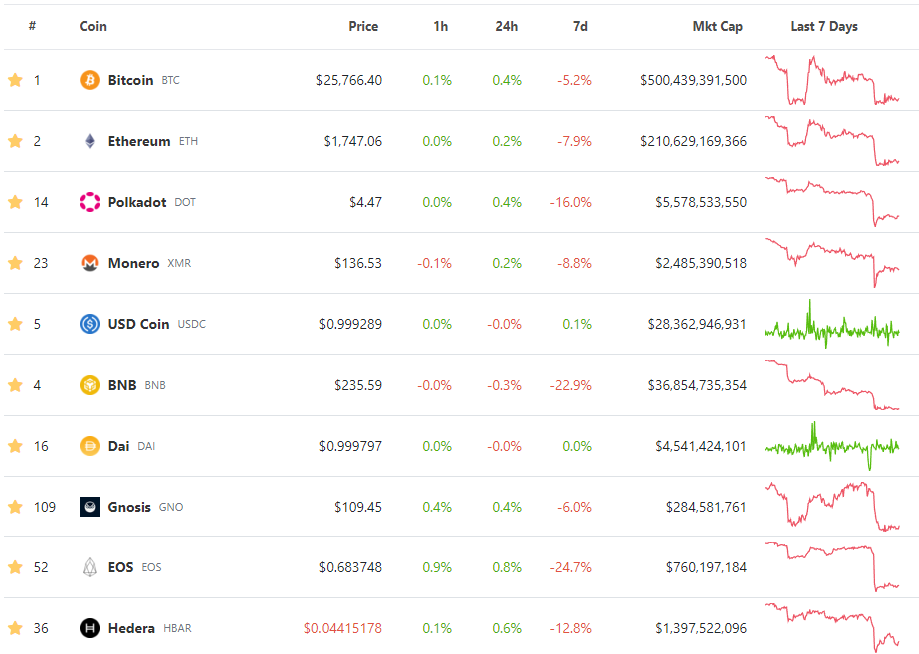The image size is (919, 654).
Task: Sort the table by rank number column
Action: click(x=32, y=26)
